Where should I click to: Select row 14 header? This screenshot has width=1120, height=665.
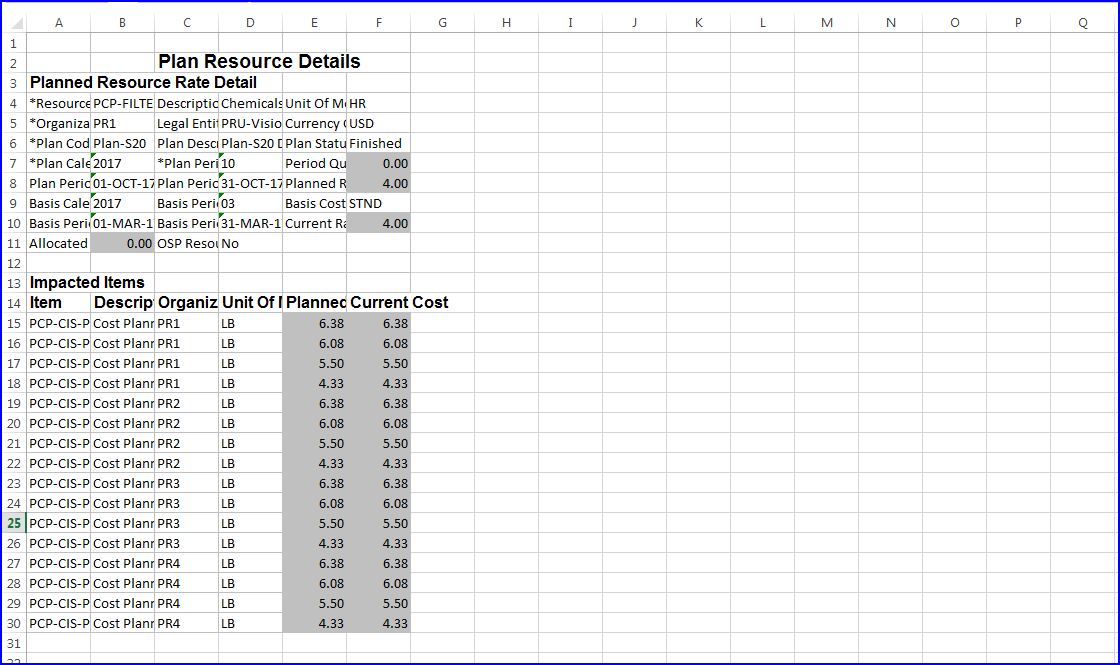click(x=14, y=303)
